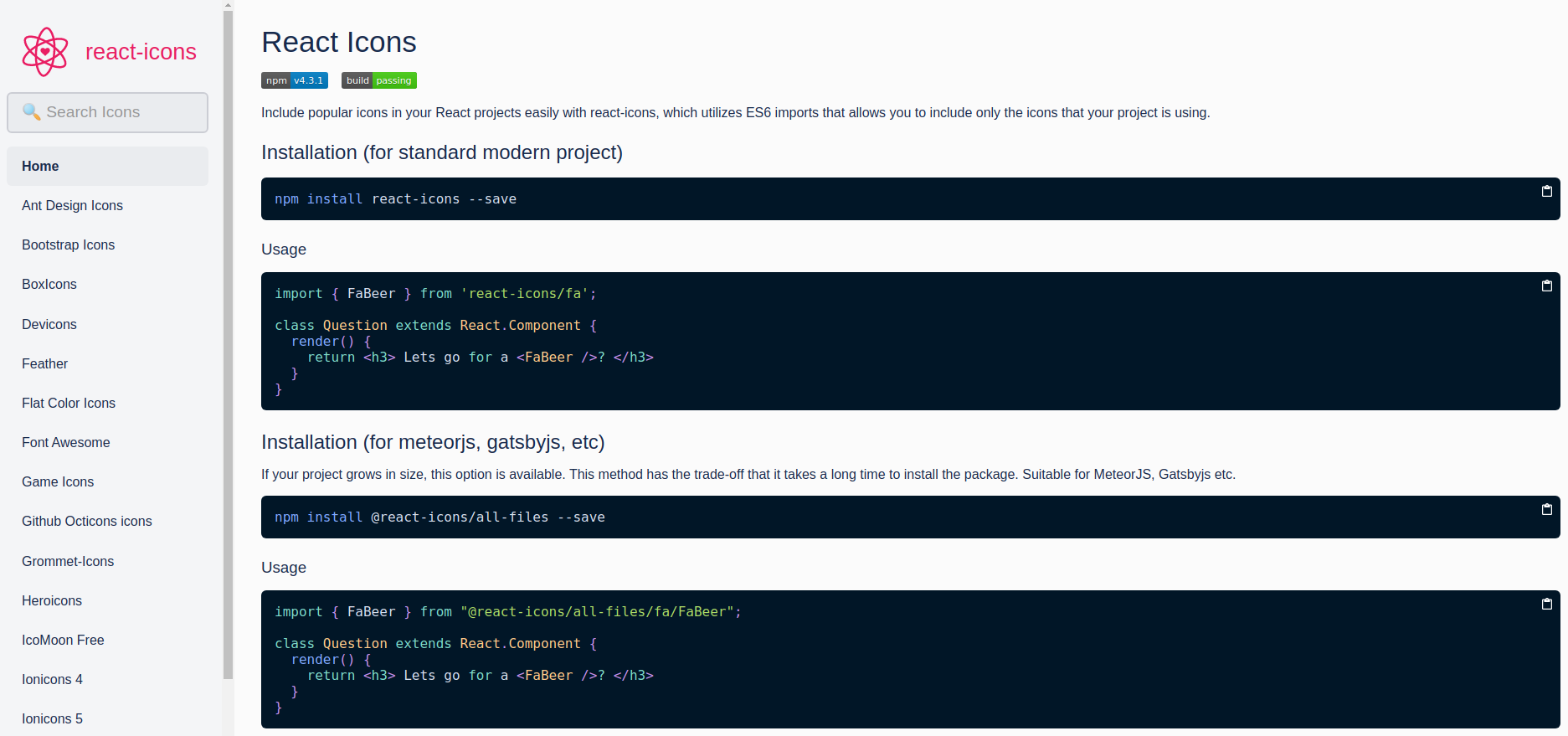Copy the all-files npm install command
The width and height of the screenshot is (1568, 736).
pos(1547,509)
